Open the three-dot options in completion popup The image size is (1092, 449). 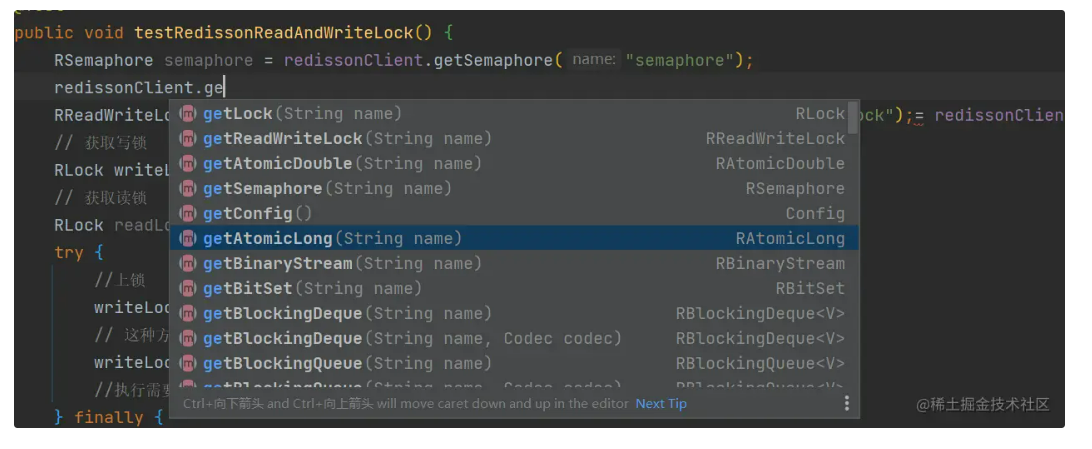(846, 403)
